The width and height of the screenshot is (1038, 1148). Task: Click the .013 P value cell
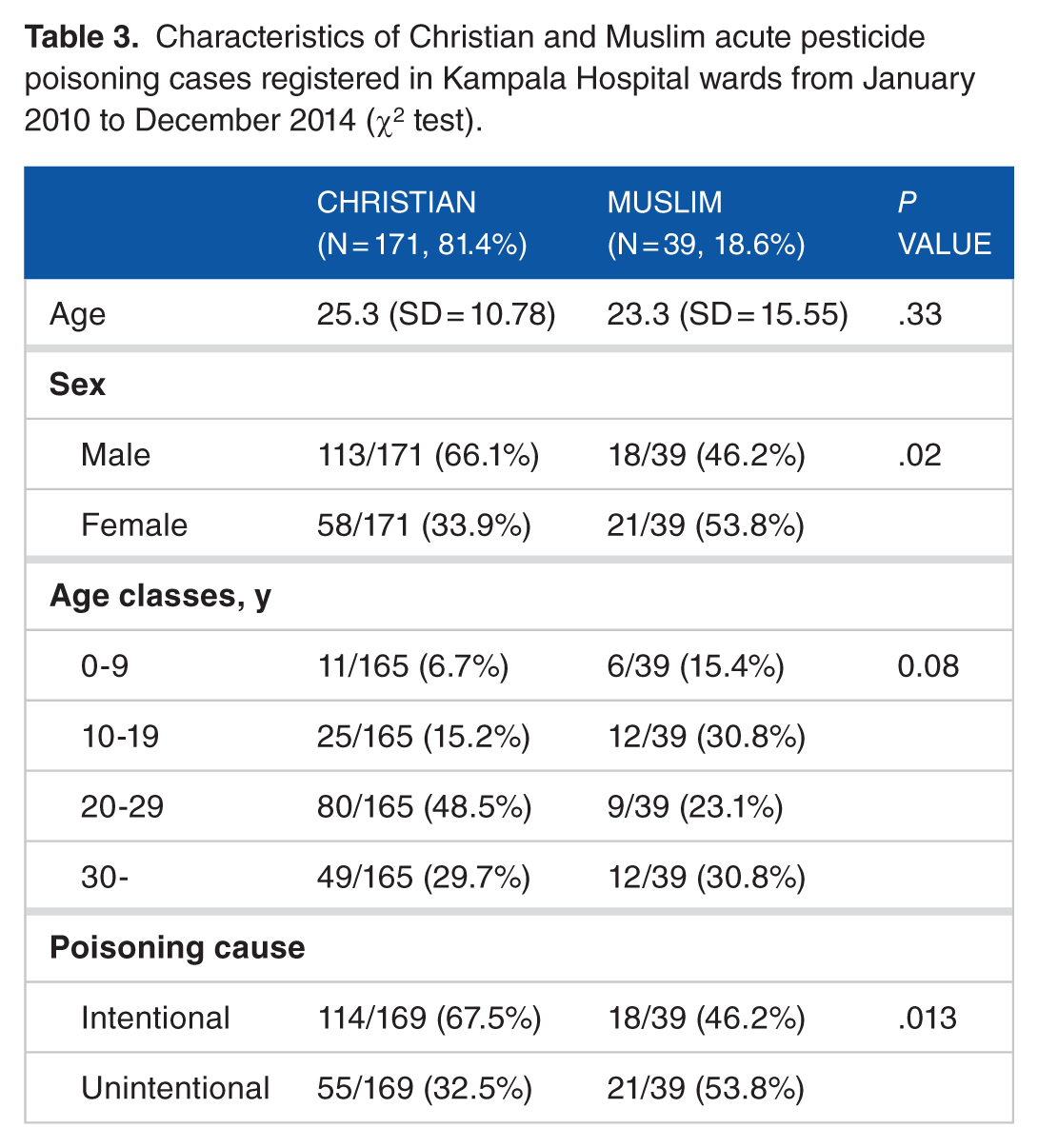[927, 1018]
